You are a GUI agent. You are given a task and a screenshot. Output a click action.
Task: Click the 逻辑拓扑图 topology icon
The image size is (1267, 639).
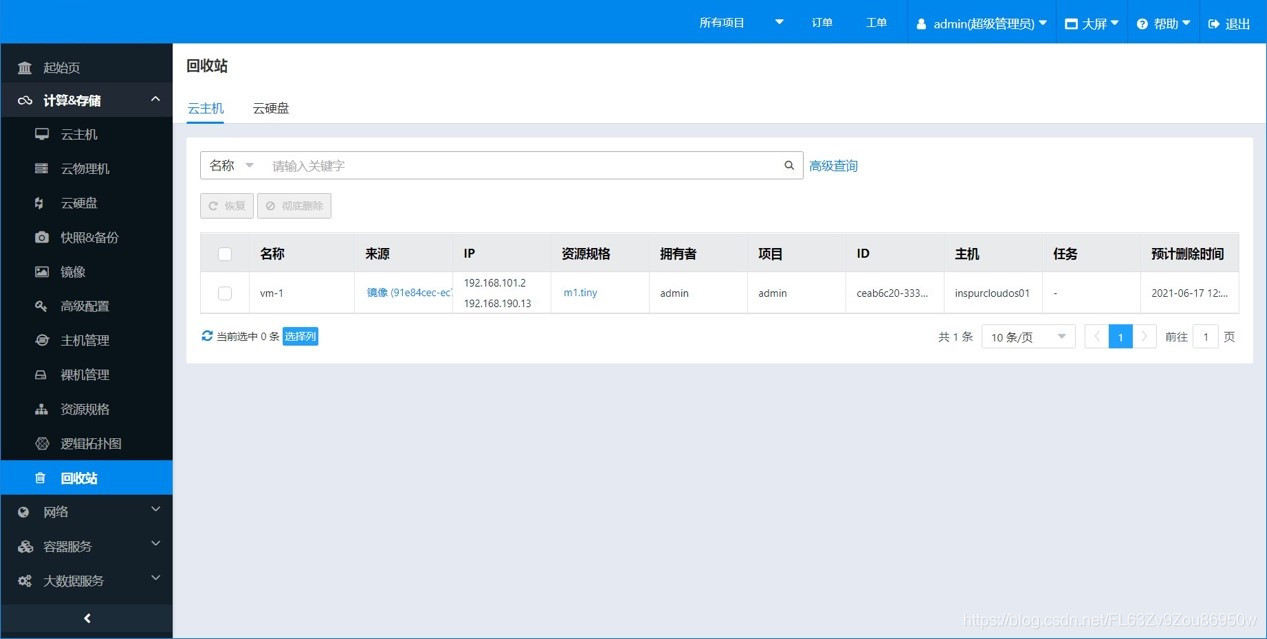pos(42,444)
